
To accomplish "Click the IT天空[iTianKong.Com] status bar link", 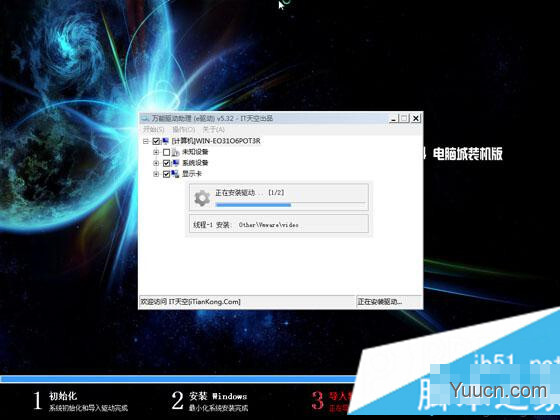I will (x=205, y=302).
